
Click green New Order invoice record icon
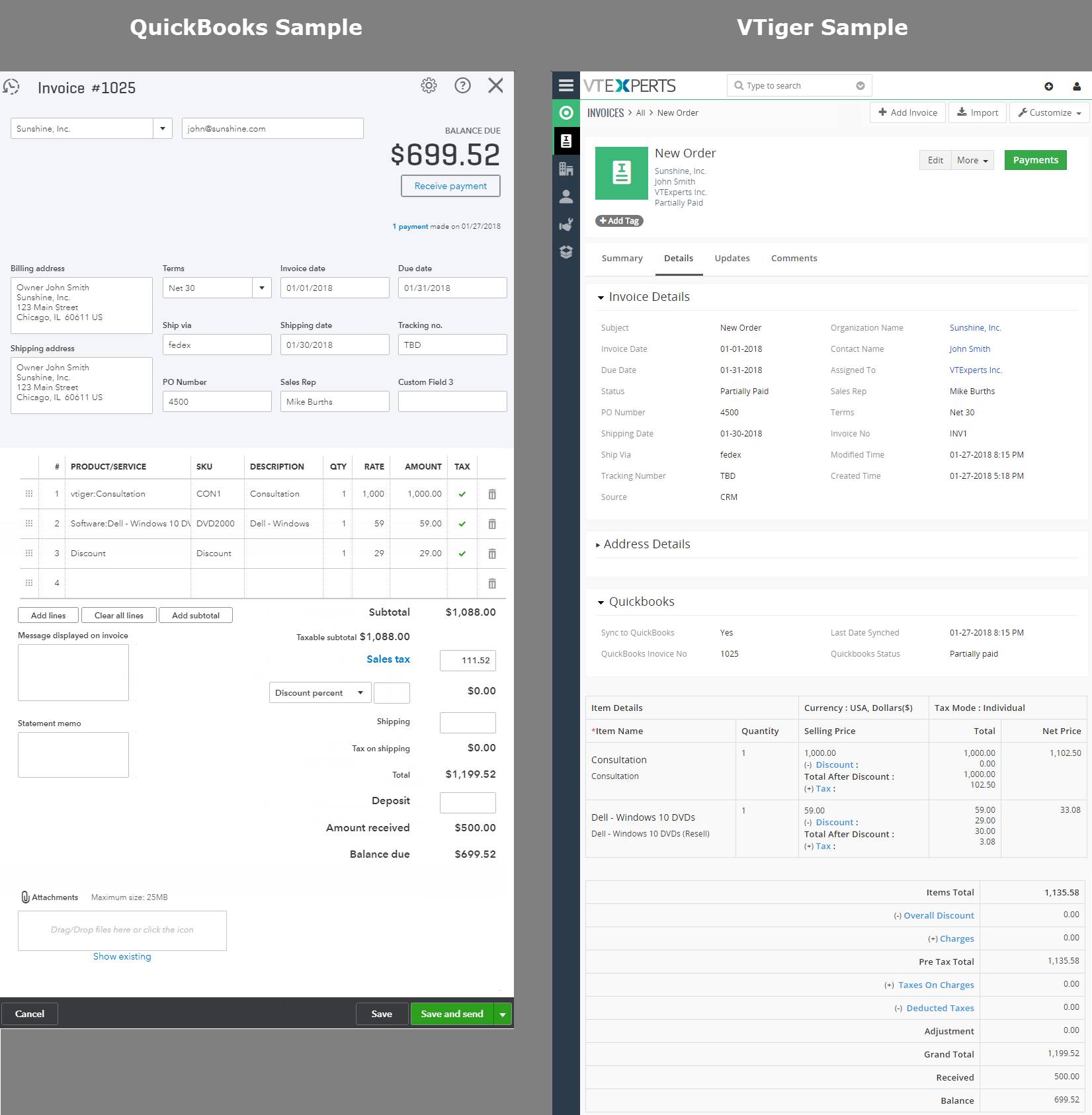(x=622, y=173)
